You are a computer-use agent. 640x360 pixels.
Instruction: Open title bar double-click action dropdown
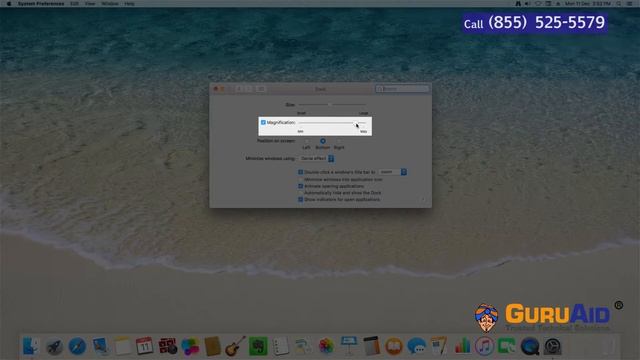click(392, 172)
